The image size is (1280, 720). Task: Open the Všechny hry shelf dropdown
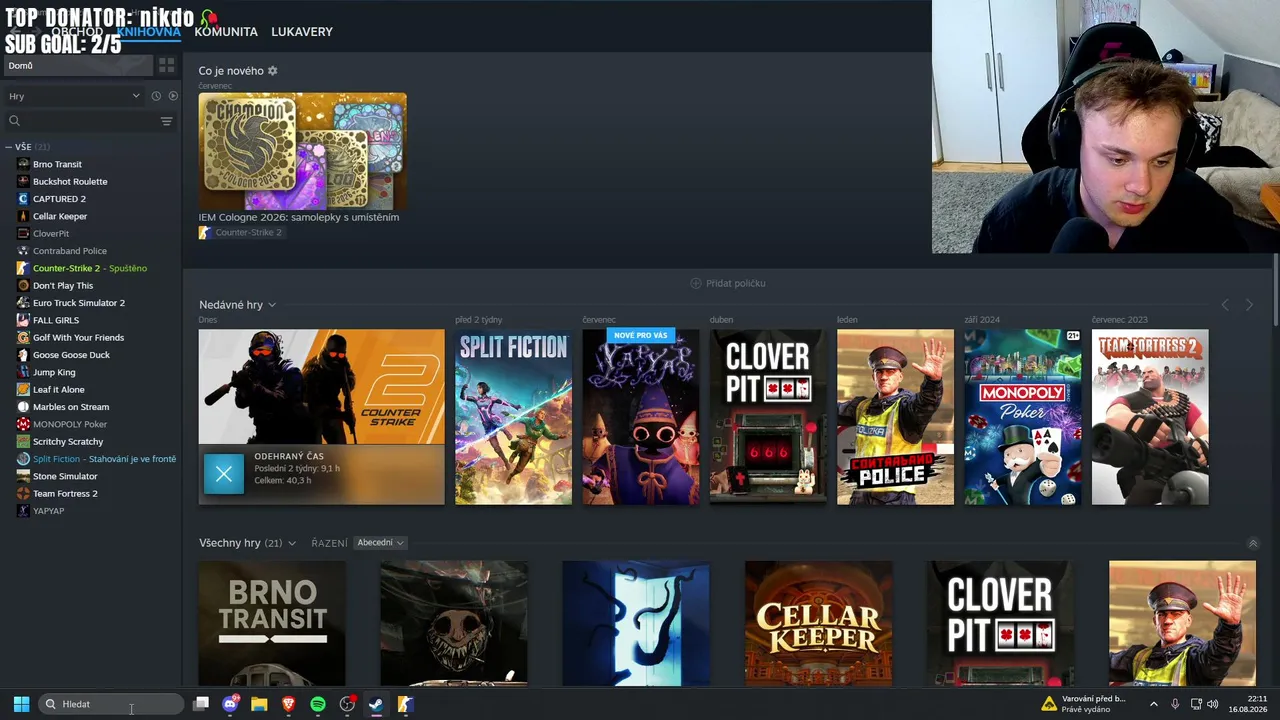(x=292, y=543)
